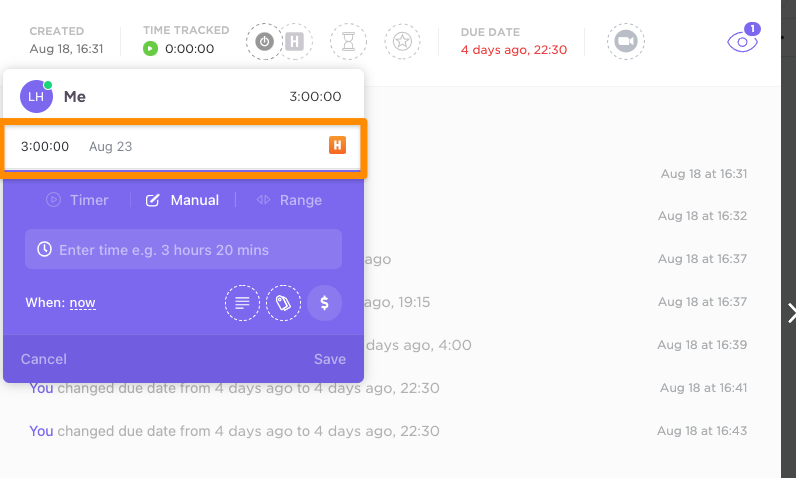
Task: Expand the Me user time row
Action: pos(183,96)
